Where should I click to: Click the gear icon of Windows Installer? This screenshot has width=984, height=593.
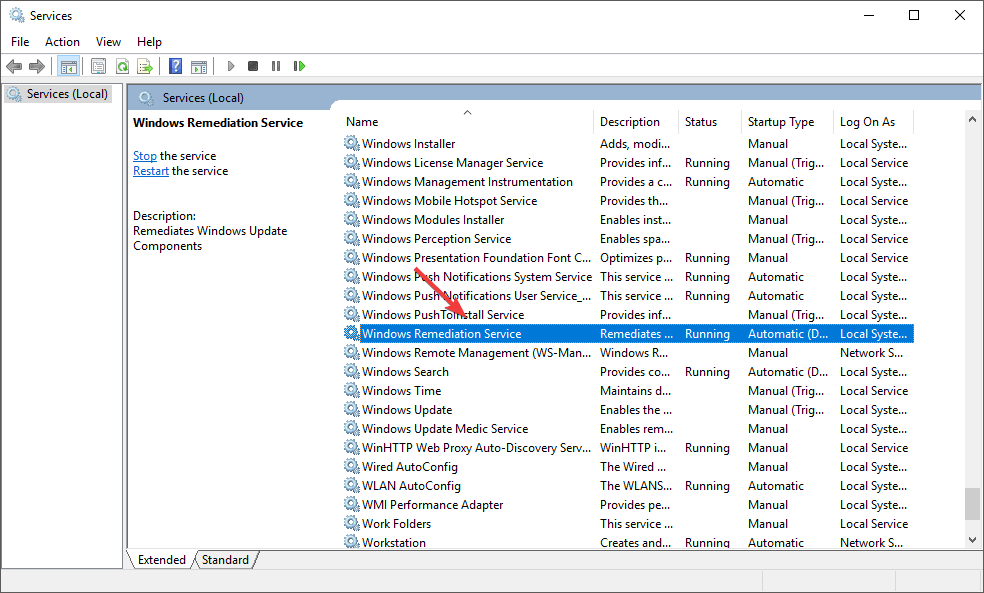tap(351, 143)
